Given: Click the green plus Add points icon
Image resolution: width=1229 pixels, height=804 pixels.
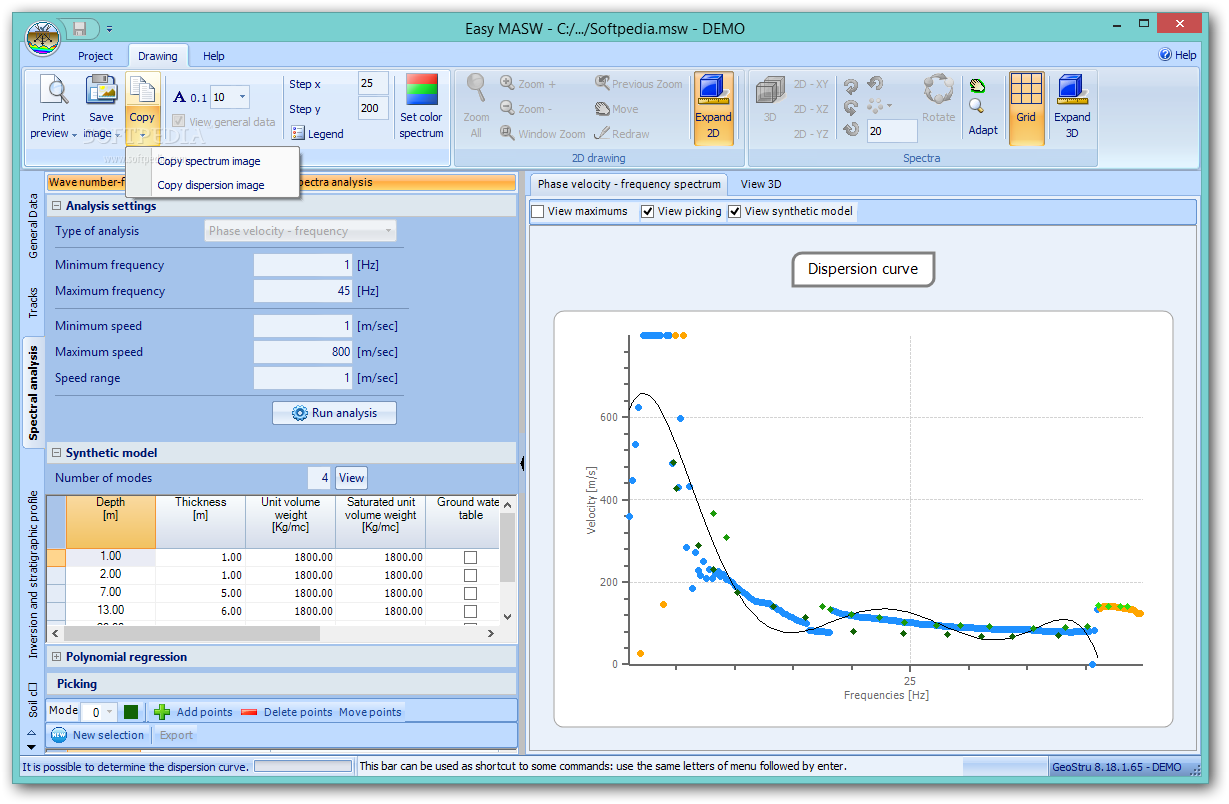Looking at the screenshot, I should [x=162, y=712].
